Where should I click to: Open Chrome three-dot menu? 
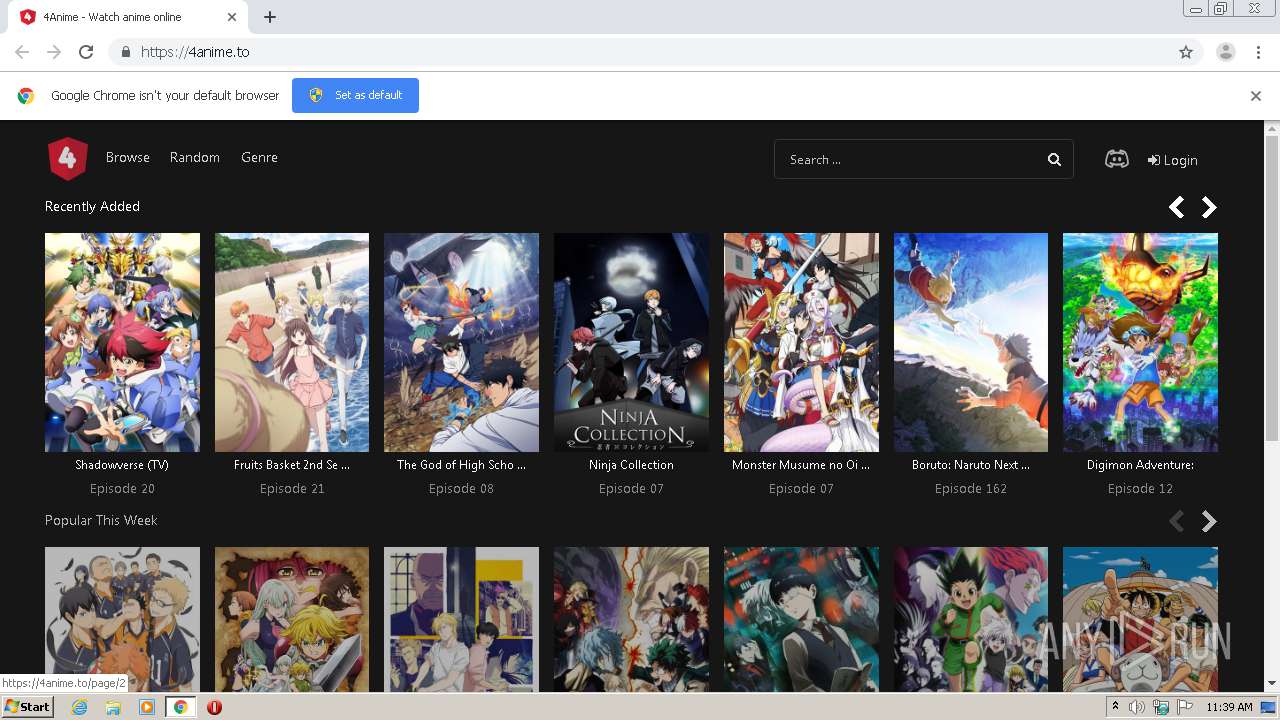(x=1258, y=52)
